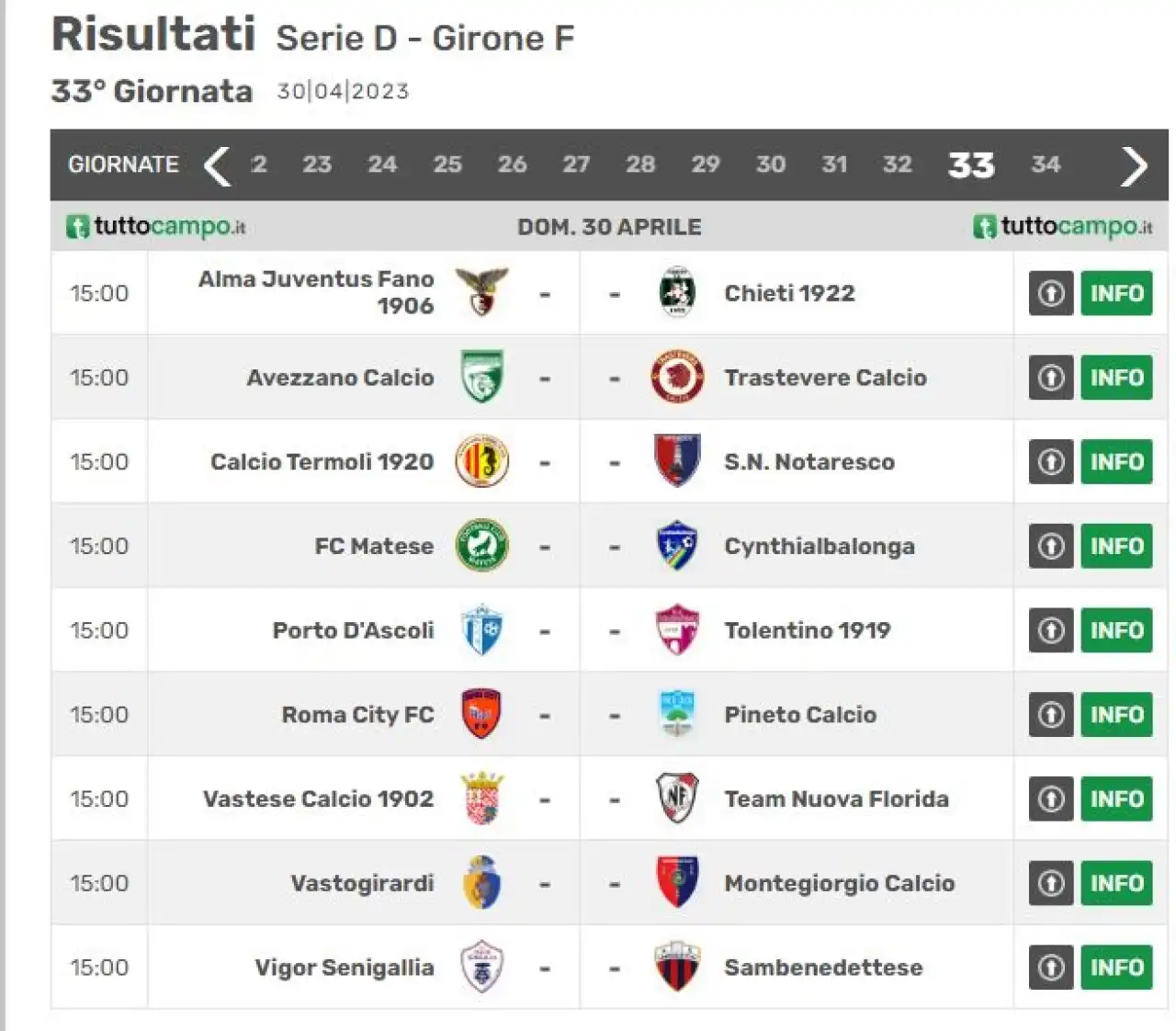1176x1031 pixels.
Task: Click the Trastevere Calcio lion crest
Action: pyautogui.click(x=677, y=377)
